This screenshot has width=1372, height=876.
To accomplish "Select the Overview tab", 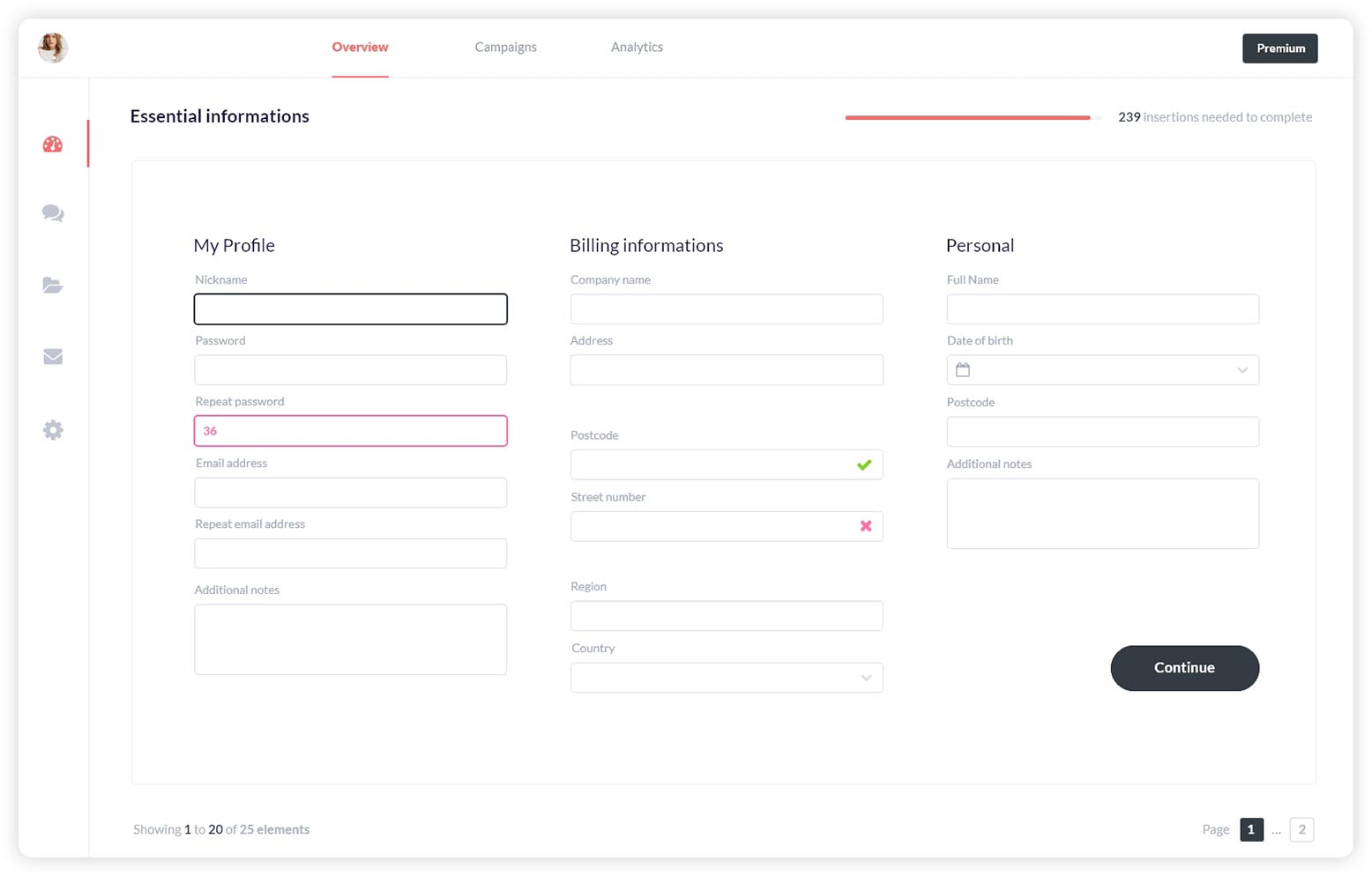I will click(360, 48).
